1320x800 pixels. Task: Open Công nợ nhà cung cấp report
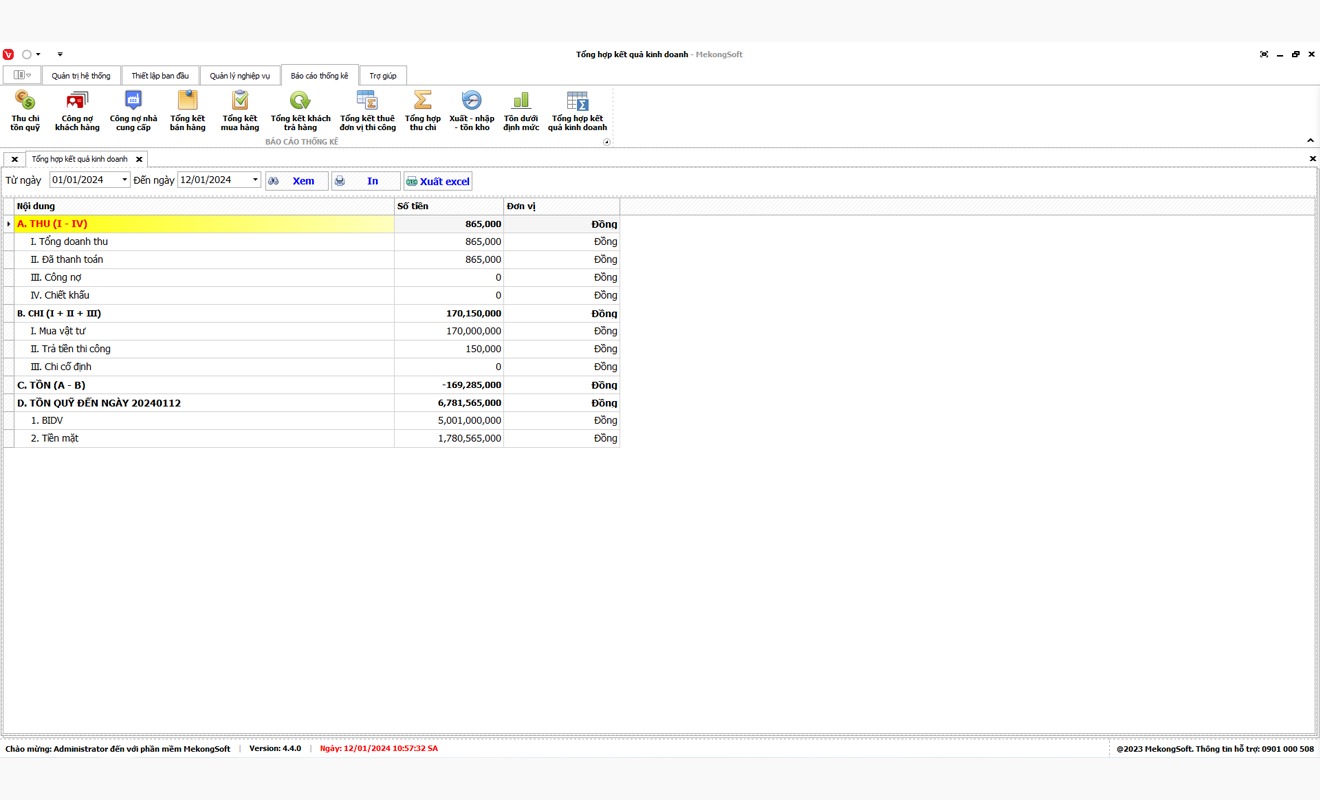(x=133, y=110)
